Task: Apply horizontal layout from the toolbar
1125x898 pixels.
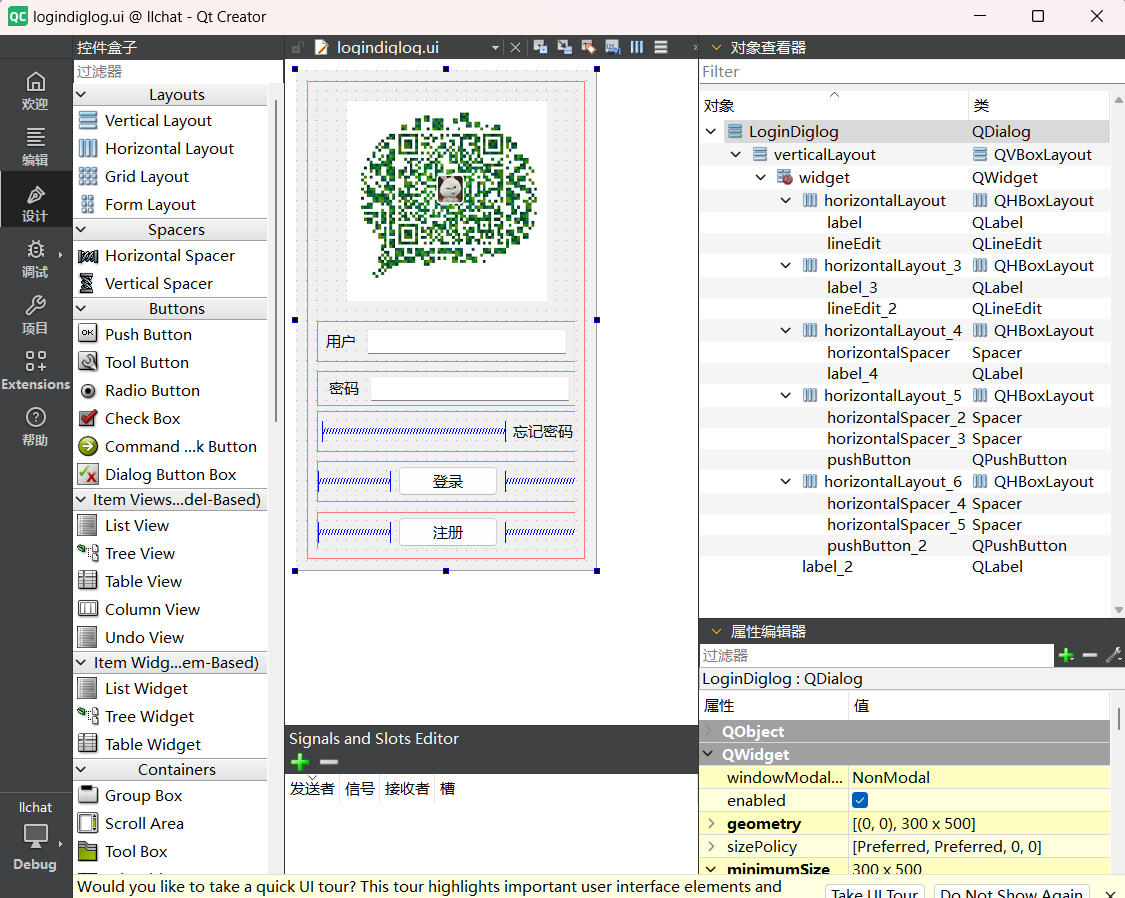Action: click(x=637, y=47)
